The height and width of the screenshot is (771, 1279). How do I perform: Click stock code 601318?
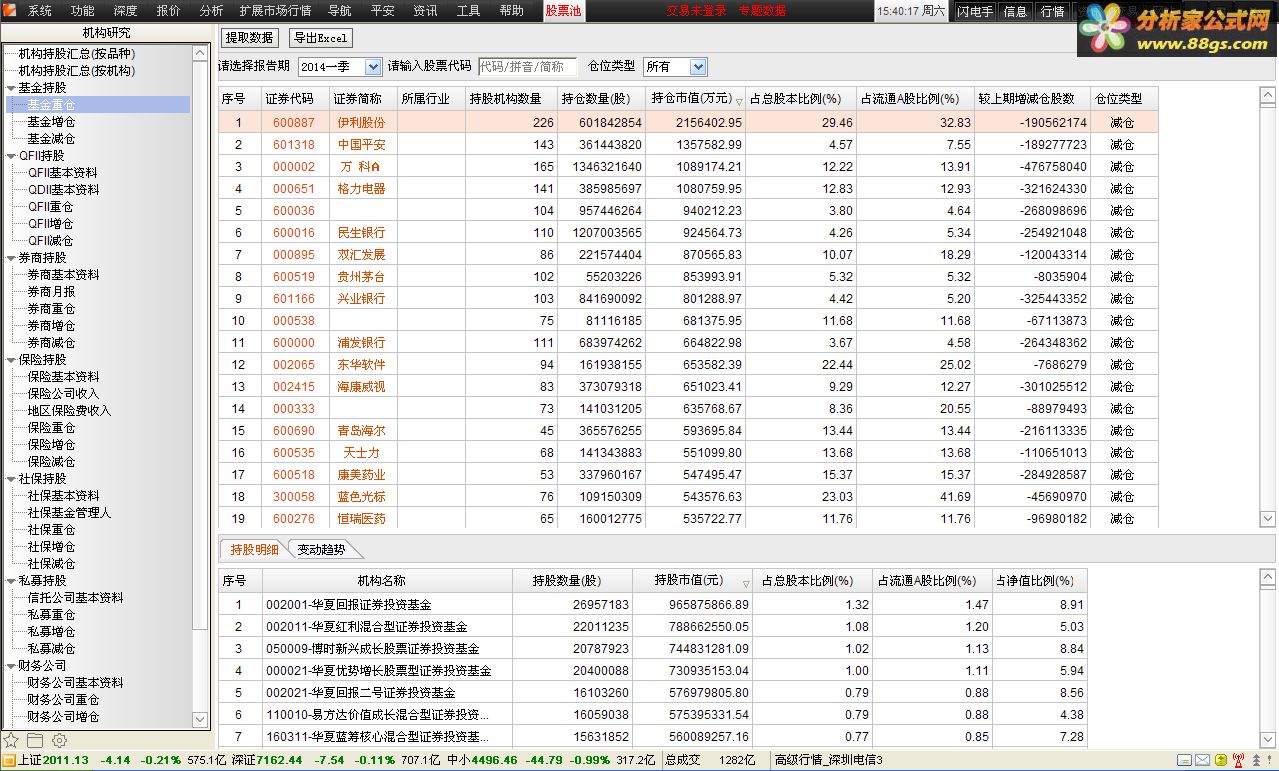tap(294, 144)
